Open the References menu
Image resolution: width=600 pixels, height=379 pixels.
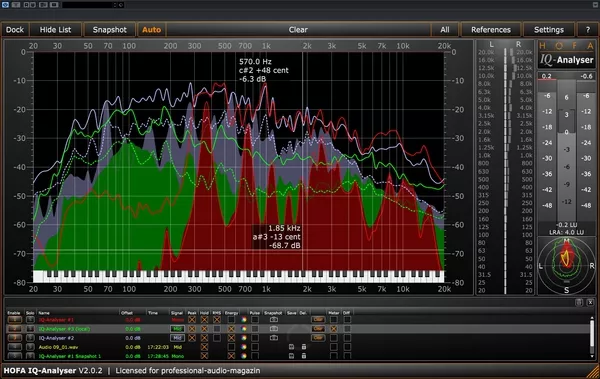click(x=491, y=30)
